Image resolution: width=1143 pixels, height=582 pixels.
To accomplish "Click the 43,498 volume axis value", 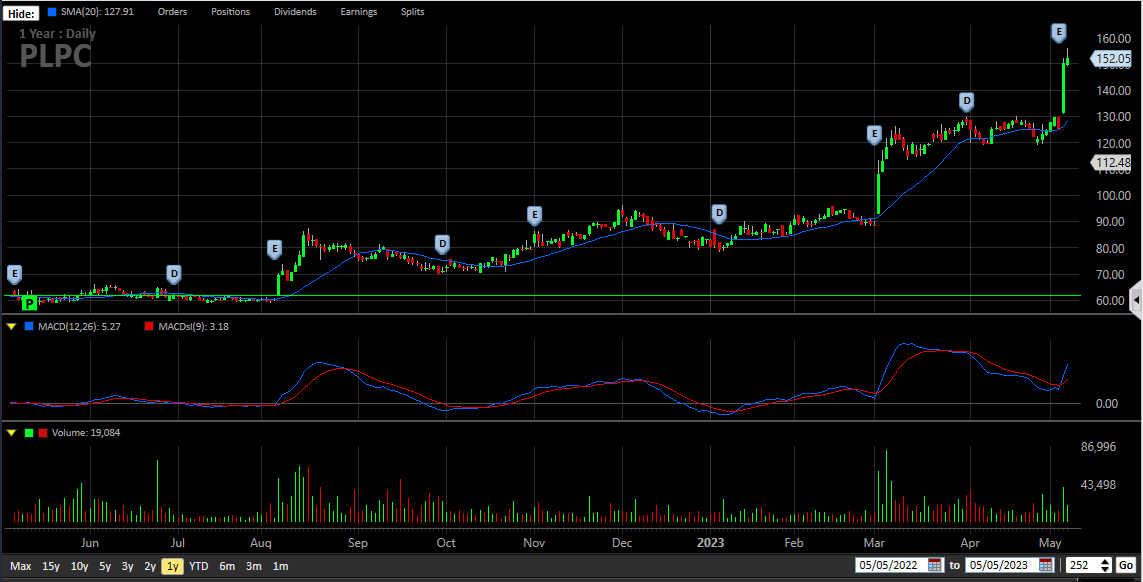I will click(x=1099, y=485).
